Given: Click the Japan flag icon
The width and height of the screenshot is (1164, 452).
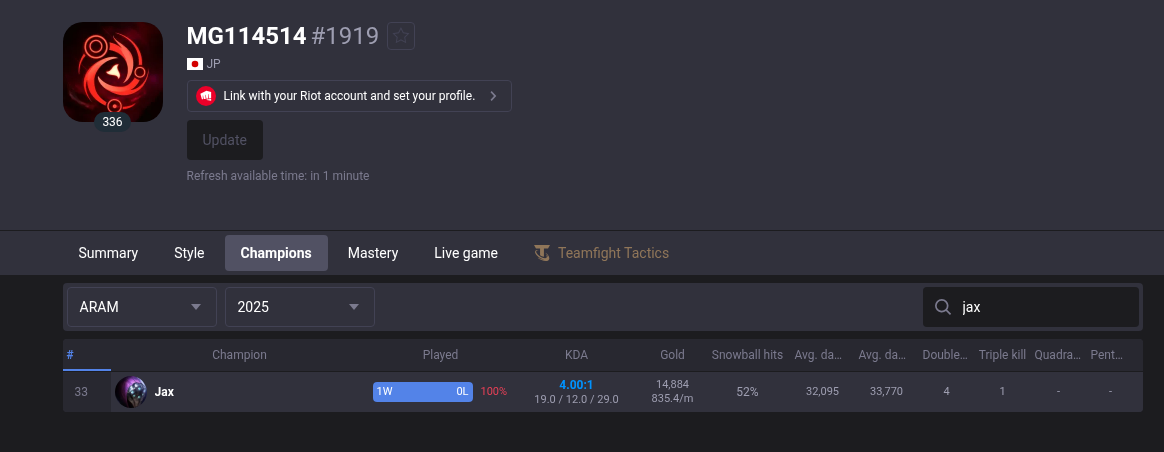Looking at the screenshot, I should tap(194, 64).
